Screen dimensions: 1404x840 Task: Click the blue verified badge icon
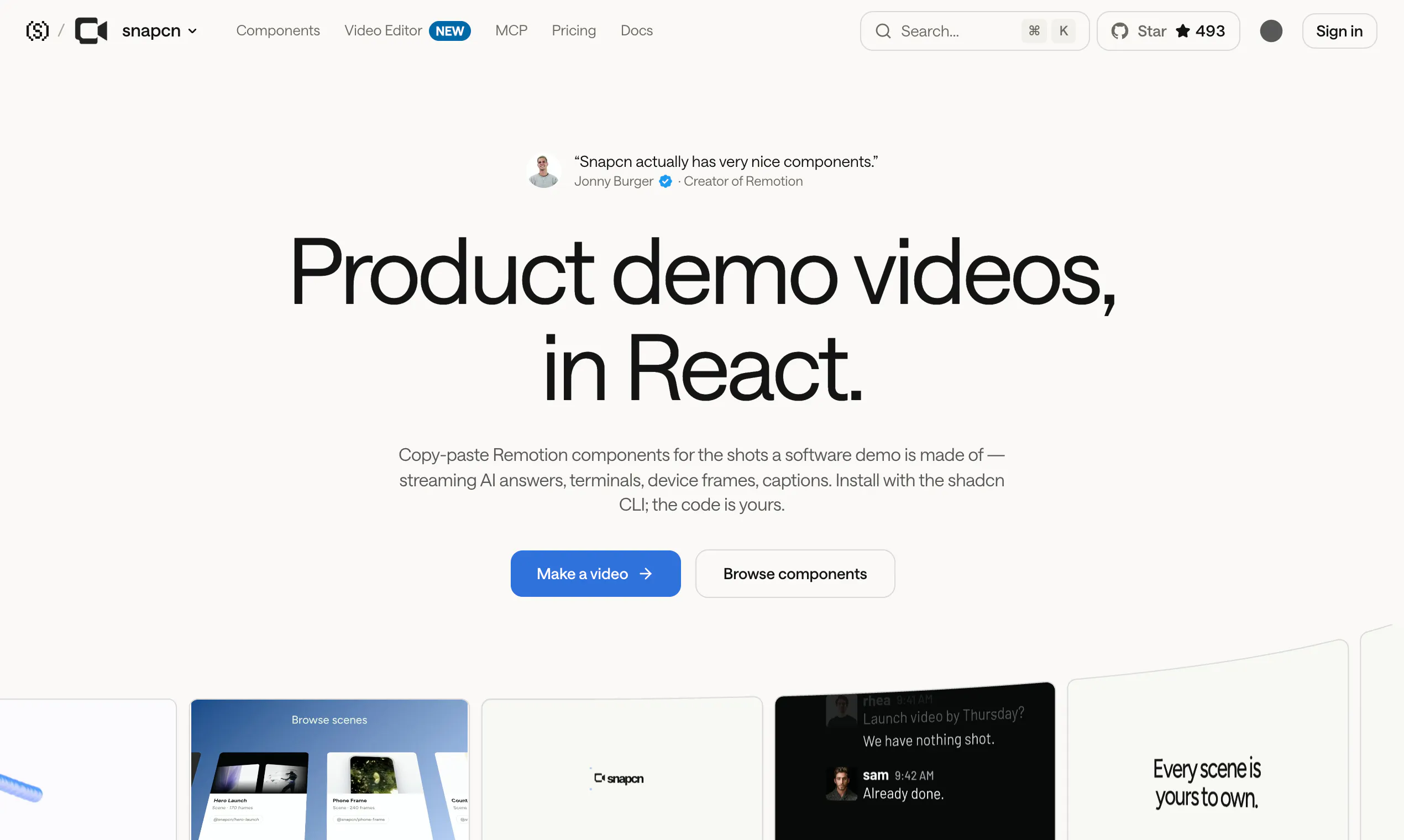pos(666,181)
